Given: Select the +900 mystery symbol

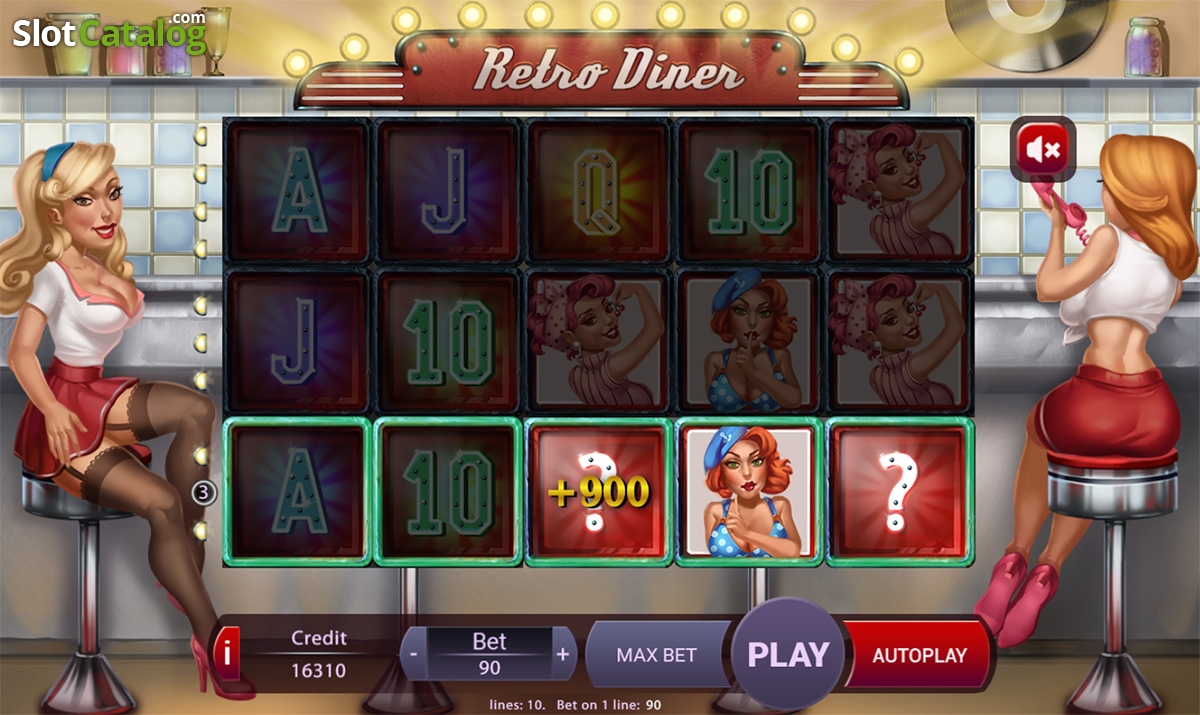Looking at the screenshot, I should point(599,492).
